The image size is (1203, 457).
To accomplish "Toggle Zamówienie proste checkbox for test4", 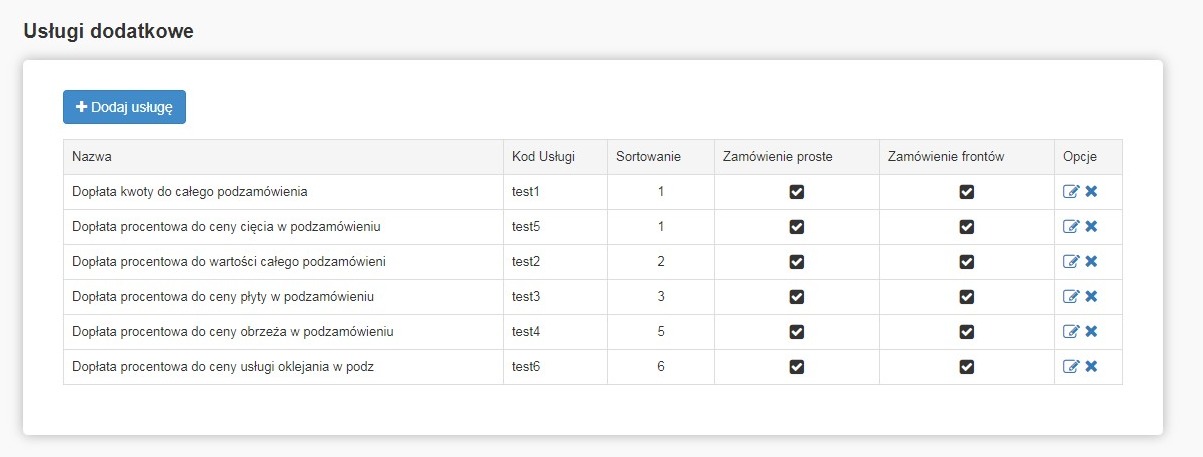I will [797, 332].
